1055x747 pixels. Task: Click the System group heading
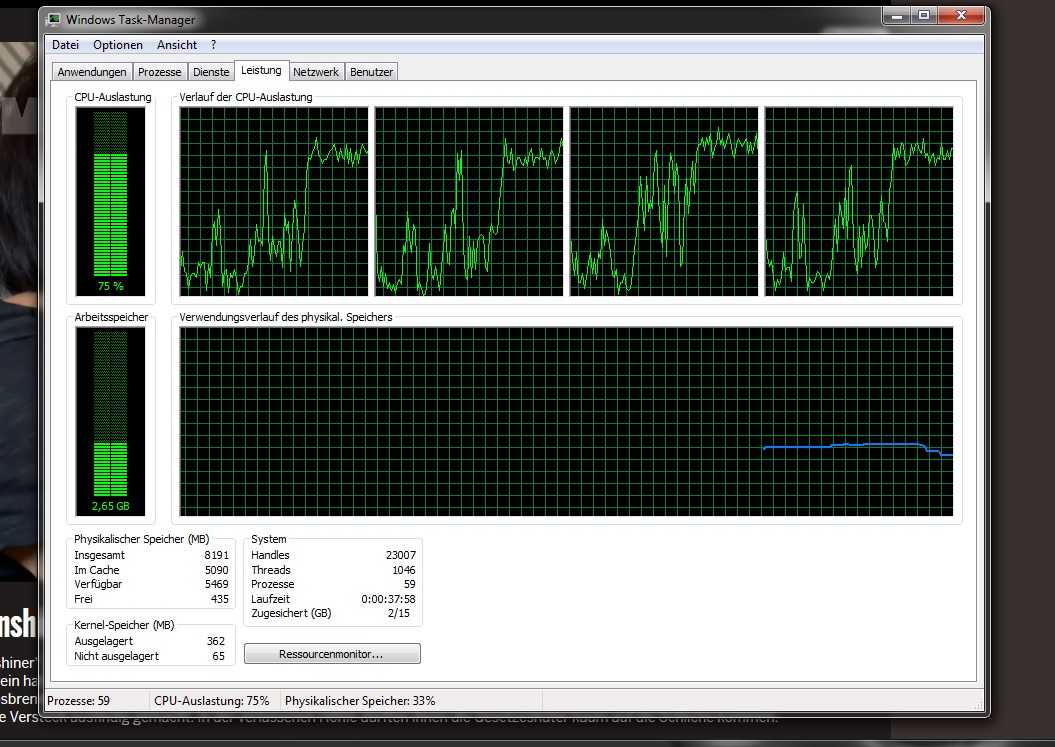click(x=268, y=539)
